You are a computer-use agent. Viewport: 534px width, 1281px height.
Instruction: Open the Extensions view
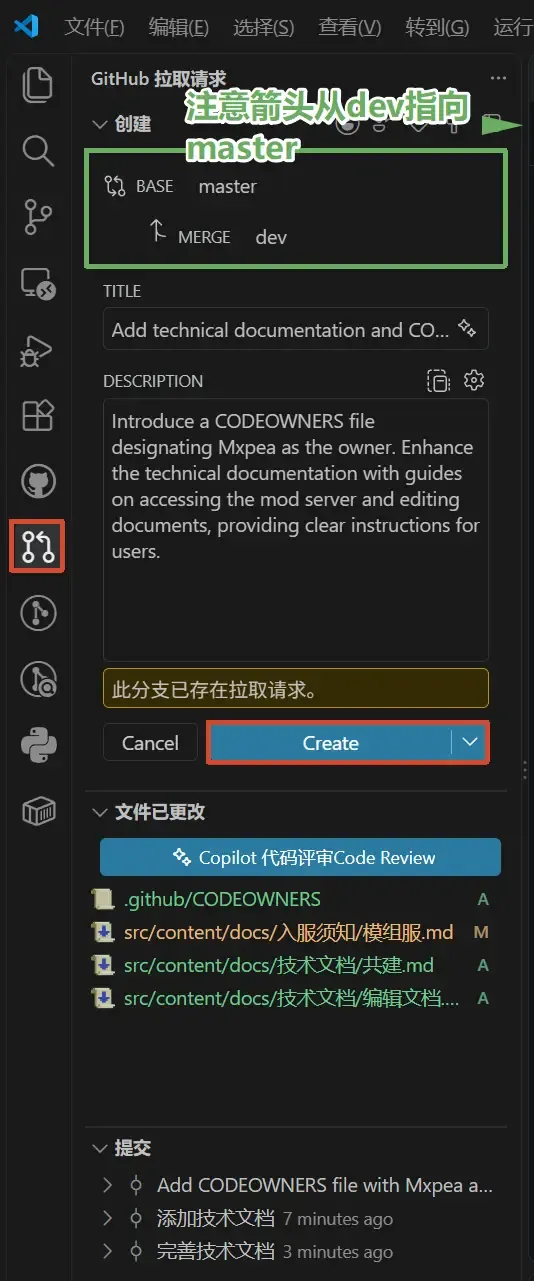click(38, 415)
